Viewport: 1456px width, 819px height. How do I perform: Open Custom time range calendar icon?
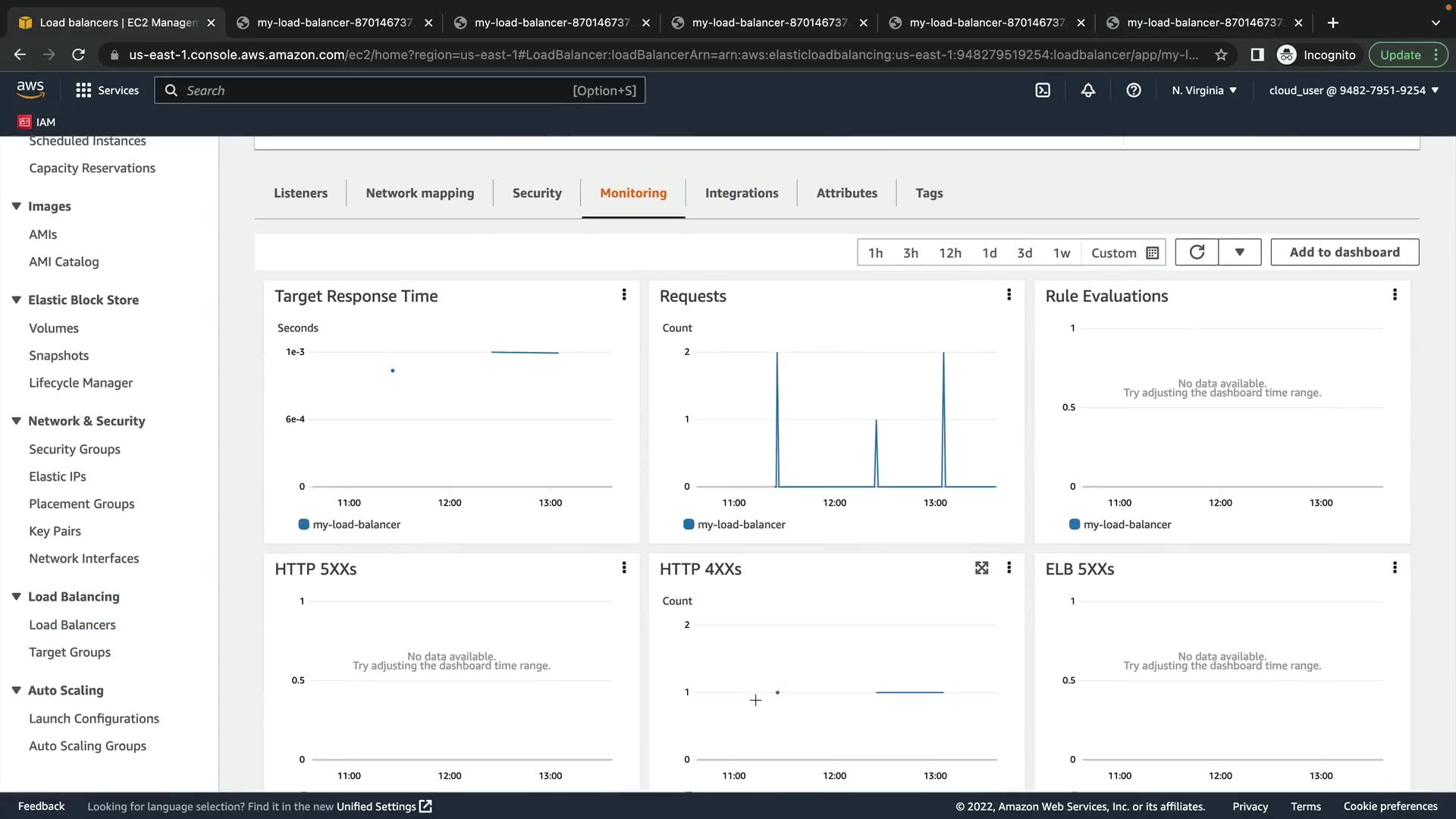coord(1153,253)
